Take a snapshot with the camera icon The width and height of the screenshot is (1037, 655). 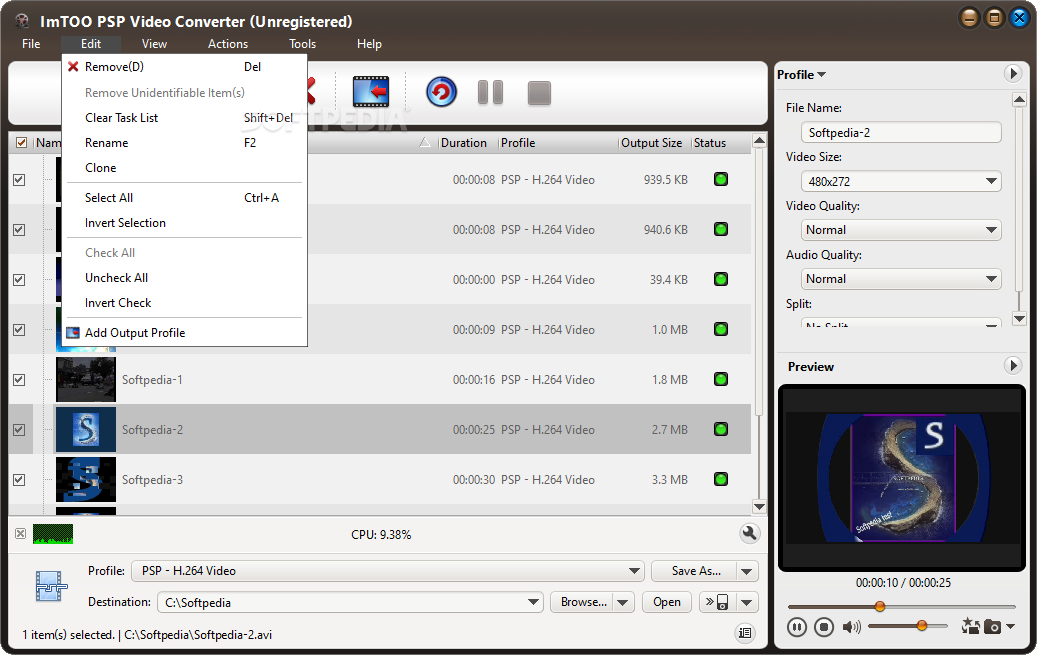[x=992, y=627]
